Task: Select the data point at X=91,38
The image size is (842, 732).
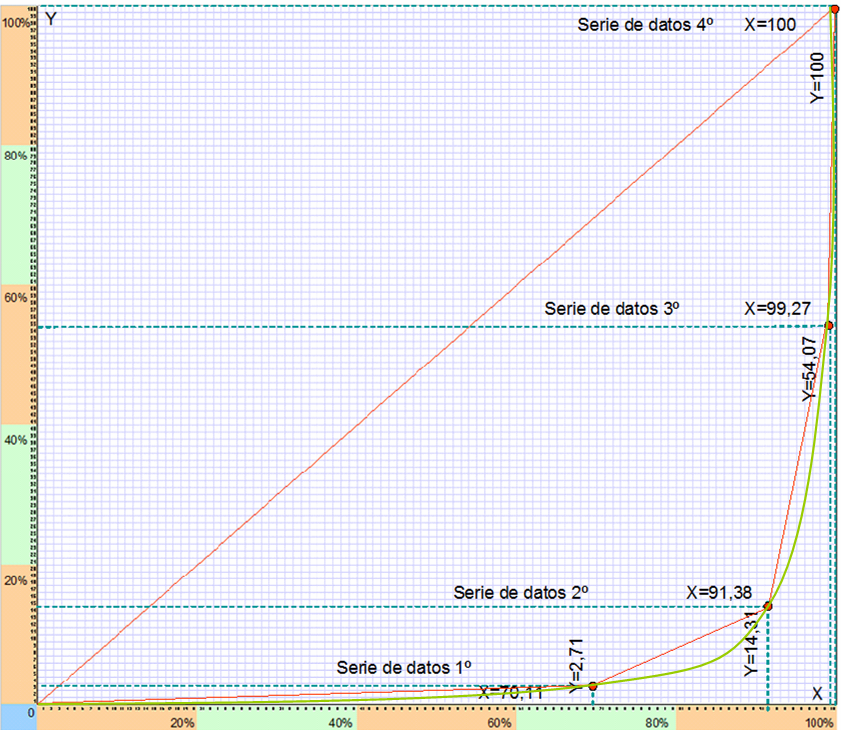Action: tap(768, 606)
